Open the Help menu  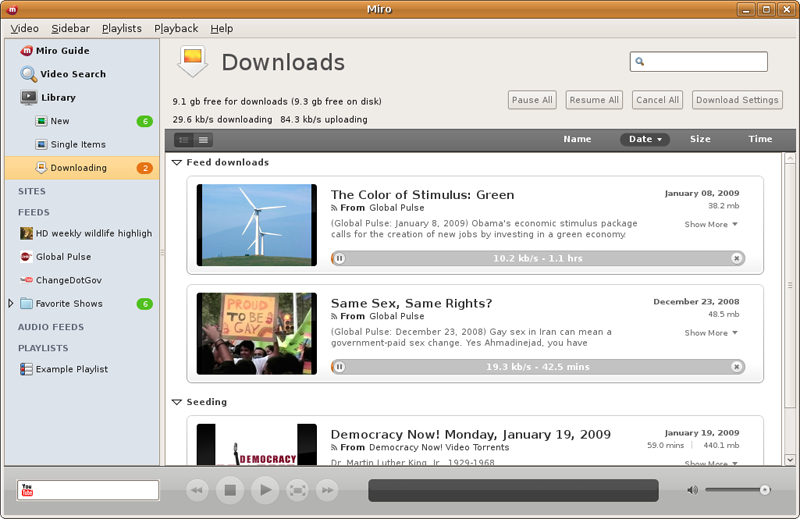click(221, 29)
